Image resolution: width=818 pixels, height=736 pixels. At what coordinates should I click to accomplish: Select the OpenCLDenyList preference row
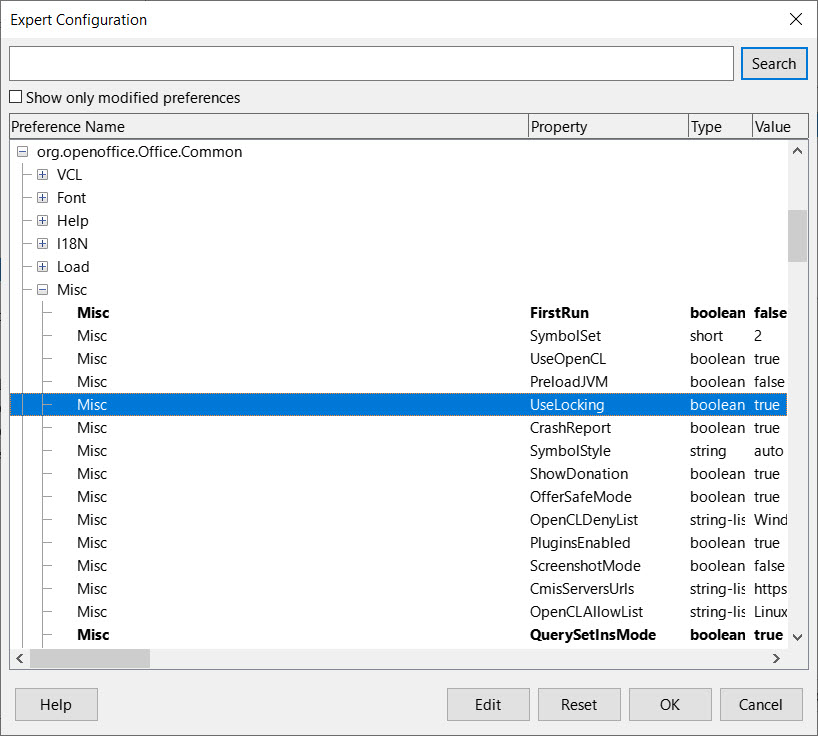click(399, 519)
